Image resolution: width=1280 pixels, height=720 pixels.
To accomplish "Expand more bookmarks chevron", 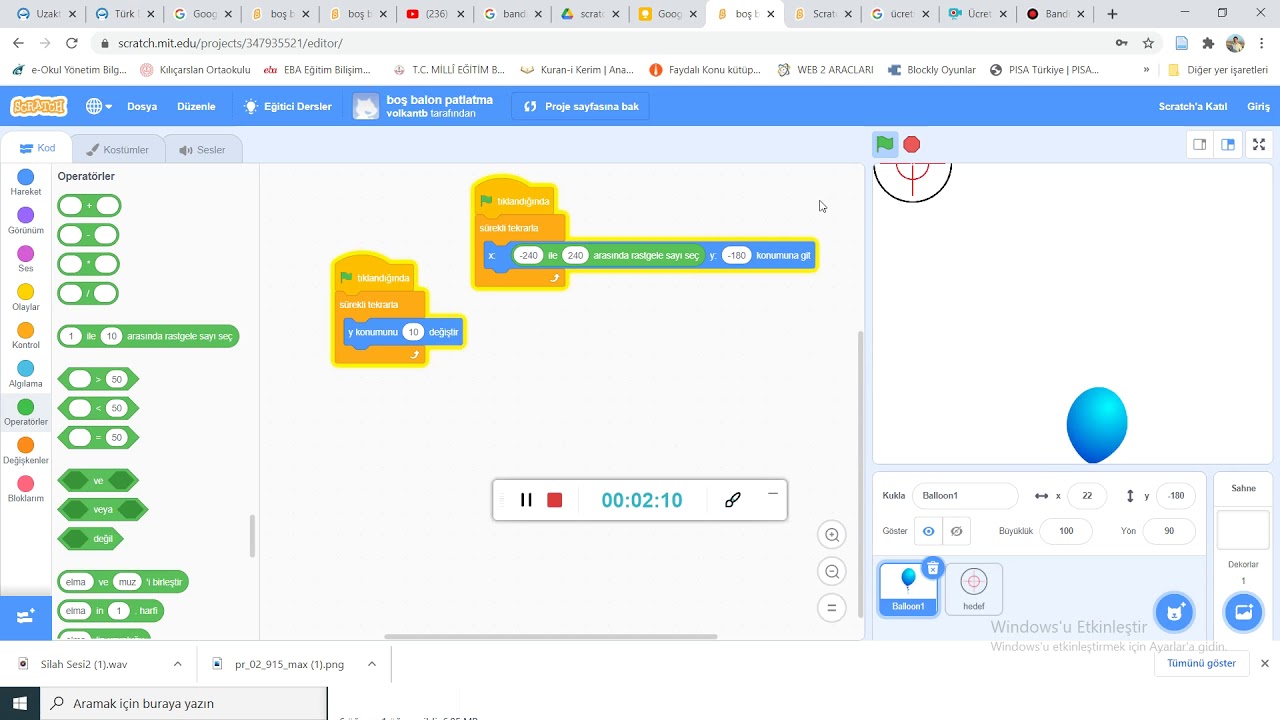I will 1146,70.
